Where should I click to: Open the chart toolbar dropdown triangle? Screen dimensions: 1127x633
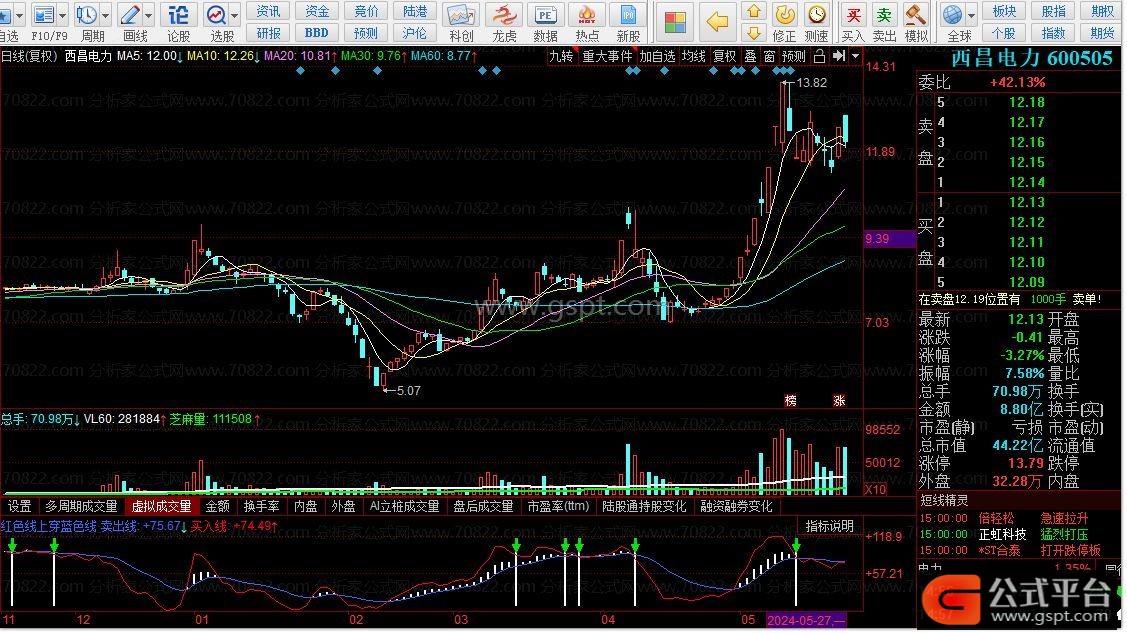(855, 56)
